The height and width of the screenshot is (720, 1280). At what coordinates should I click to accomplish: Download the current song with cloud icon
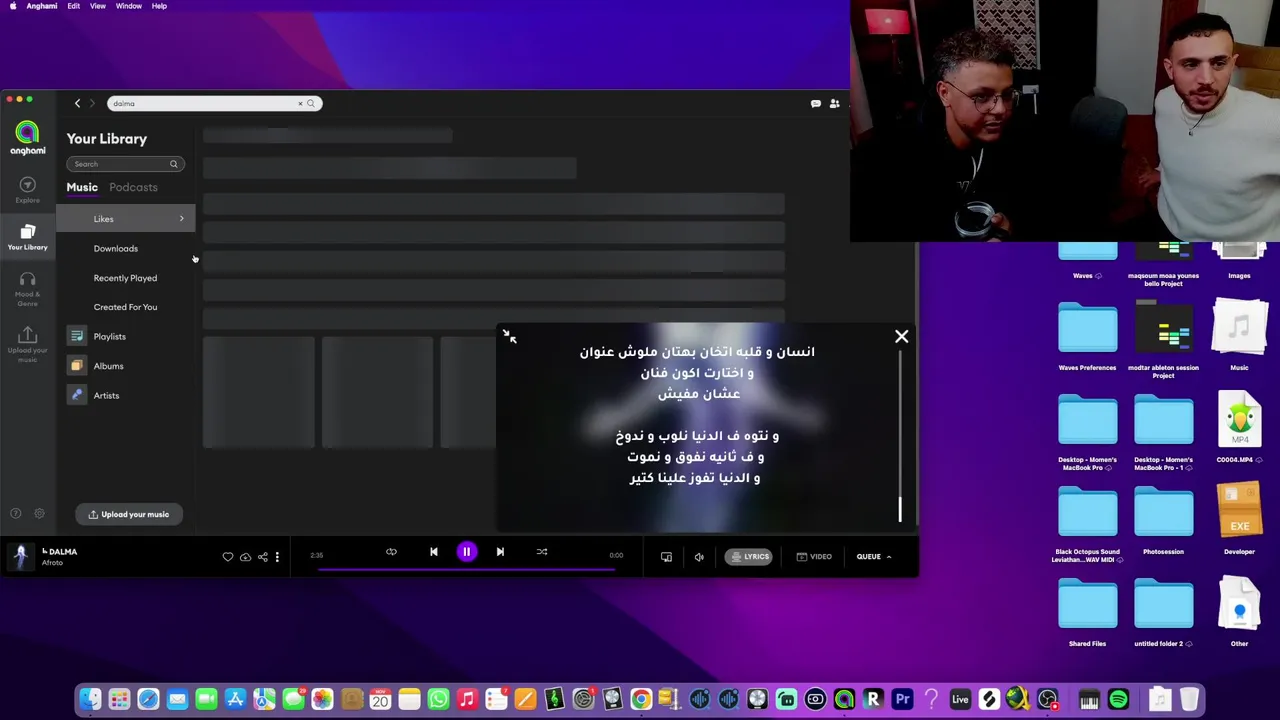(245, 557)
